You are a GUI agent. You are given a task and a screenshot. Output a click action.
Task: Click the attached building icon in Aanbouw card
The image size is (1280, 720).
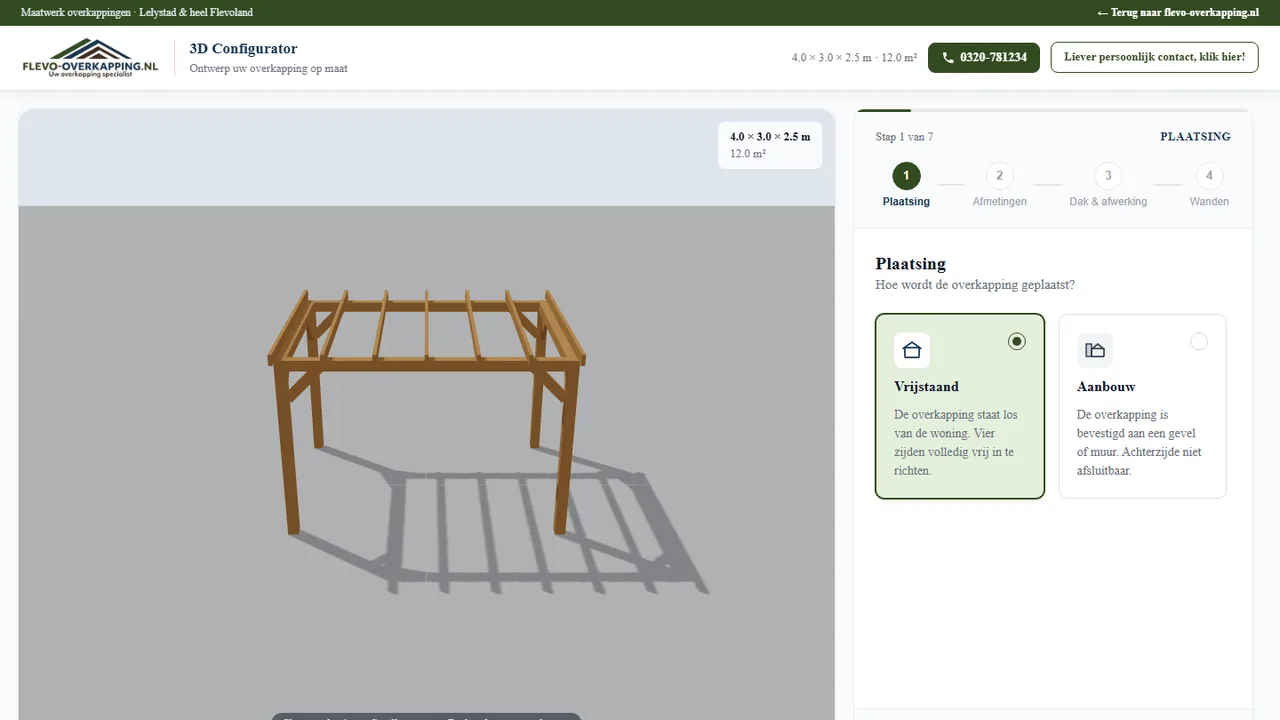1095,350
